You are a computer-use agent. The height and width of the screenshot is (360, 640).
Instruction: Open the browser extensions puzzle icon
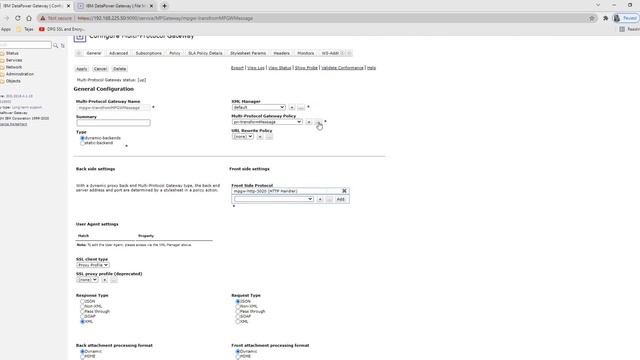point(606,18)
